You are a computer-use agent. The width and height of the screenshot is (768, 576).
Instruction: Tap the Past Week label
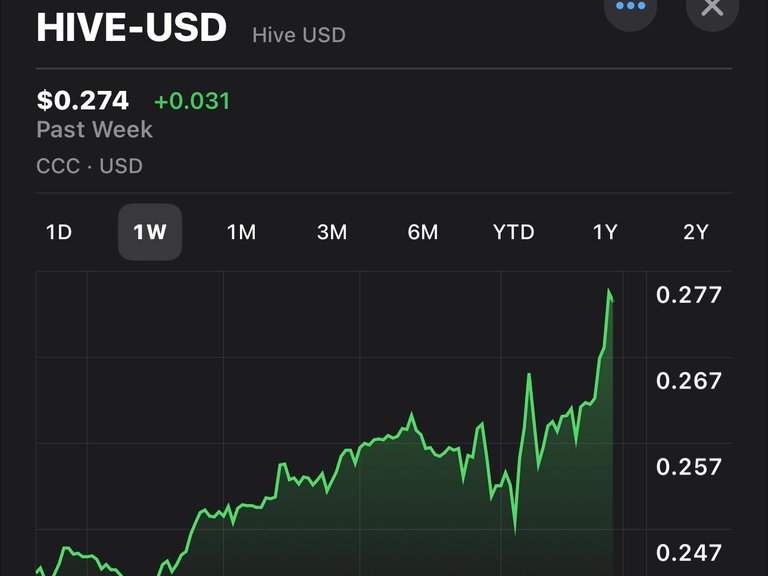95,130
